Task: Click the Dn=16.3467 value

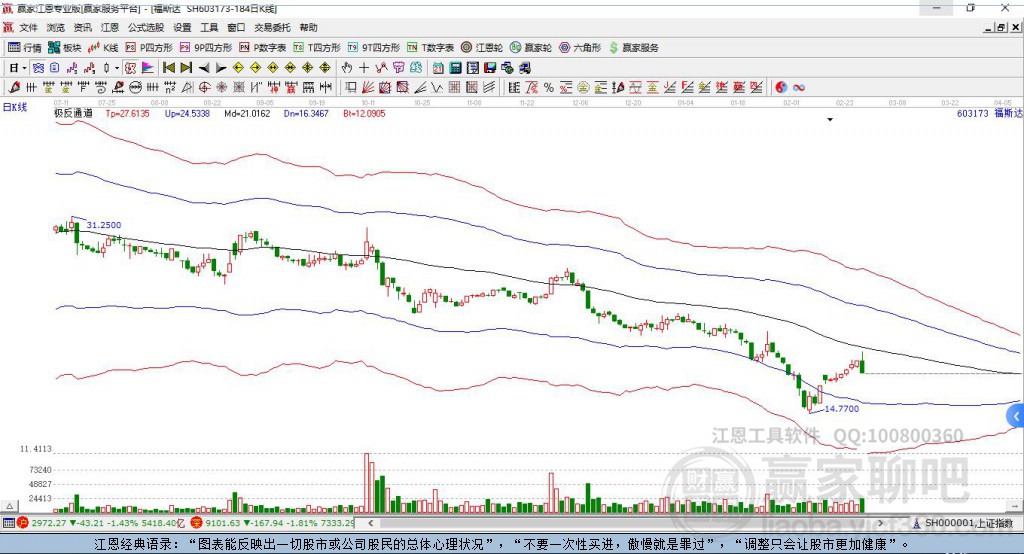Action: point(306,113)
